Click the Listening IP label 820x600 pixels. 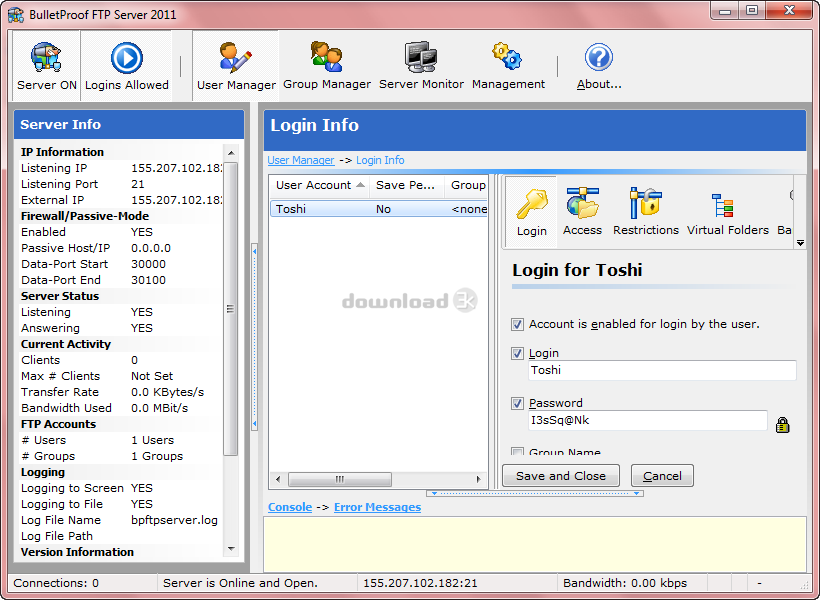pos(54,168)
